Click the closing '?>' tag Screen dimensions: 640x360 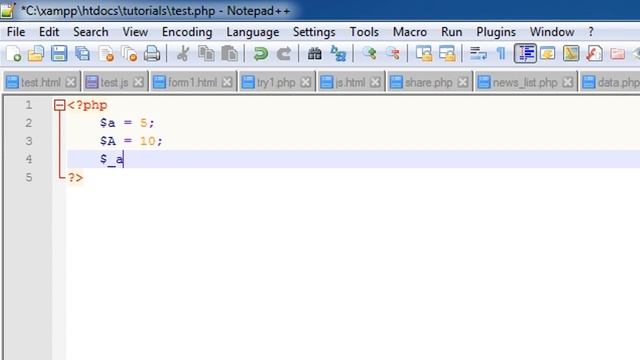tap(75, 178)
